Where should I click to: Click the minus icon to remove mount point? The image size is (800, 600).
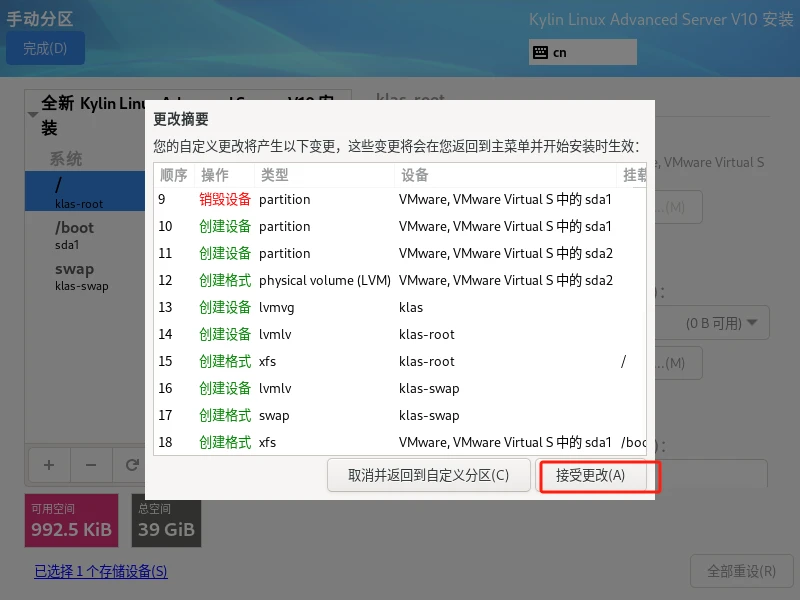tap(91, 465)
